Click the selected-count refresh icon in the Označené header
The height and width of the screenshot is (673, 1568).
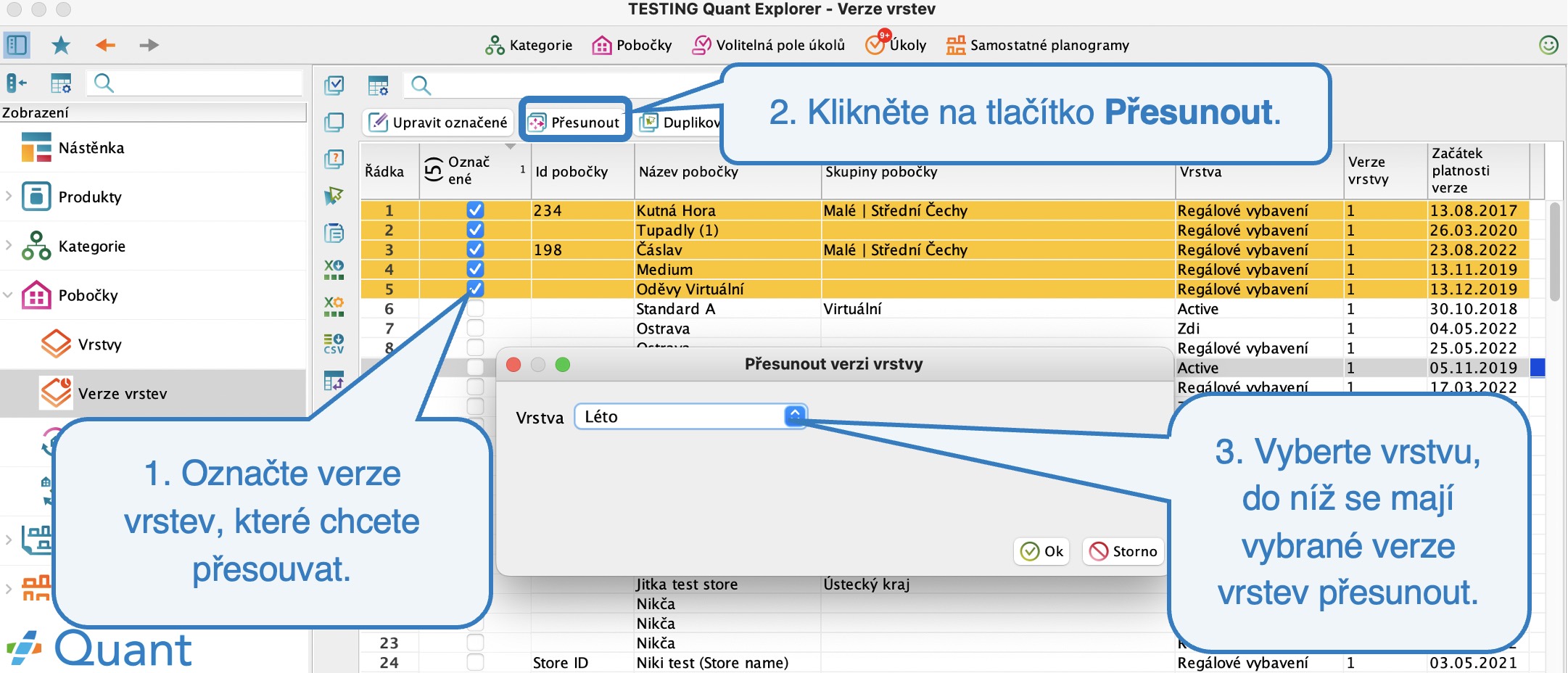pyautogui.click(x=433, y=170)
